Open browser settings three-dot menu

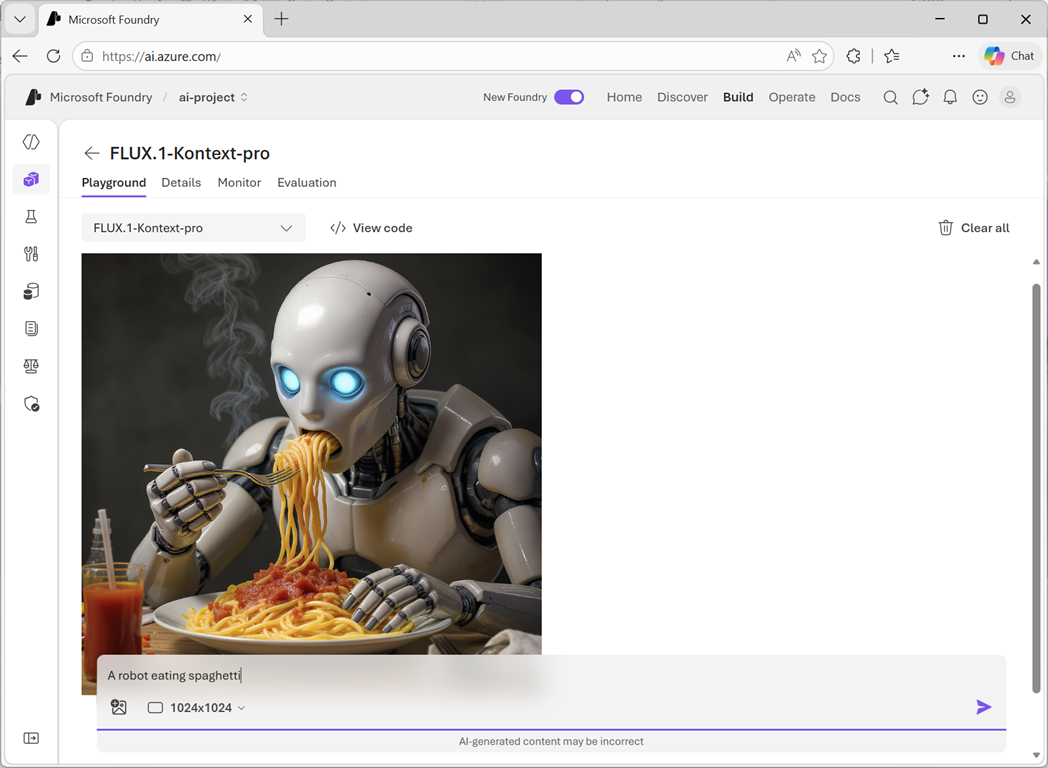click(x=958, y=56)
